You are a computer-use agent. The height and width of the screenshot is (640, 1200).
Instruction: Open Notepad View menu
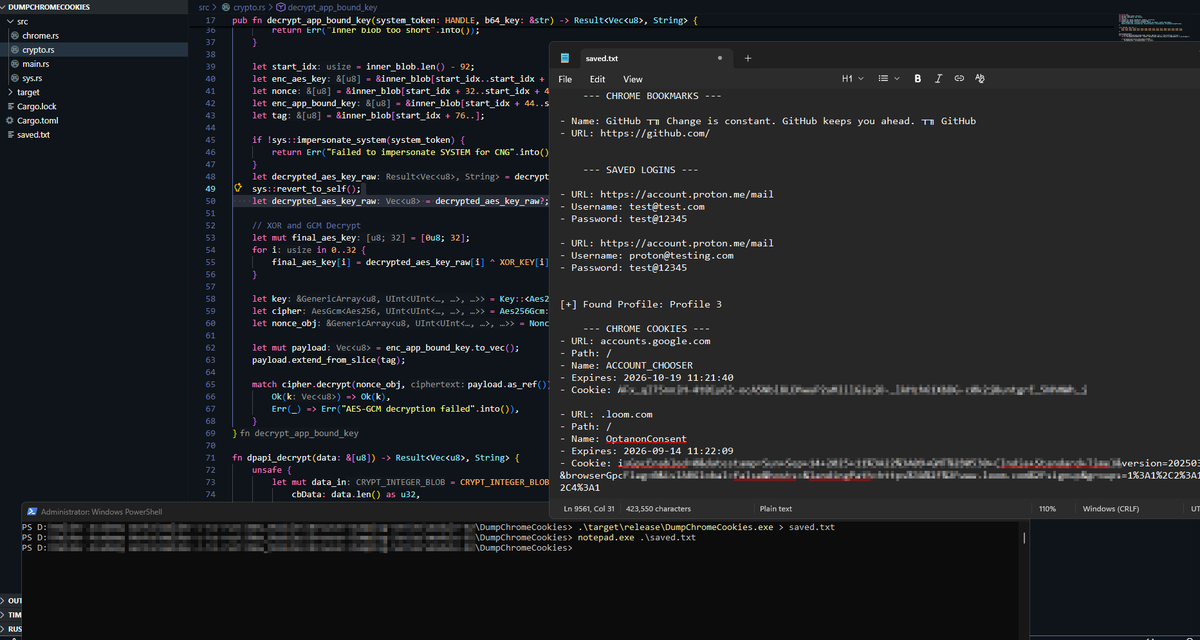[x=633, y=79]
